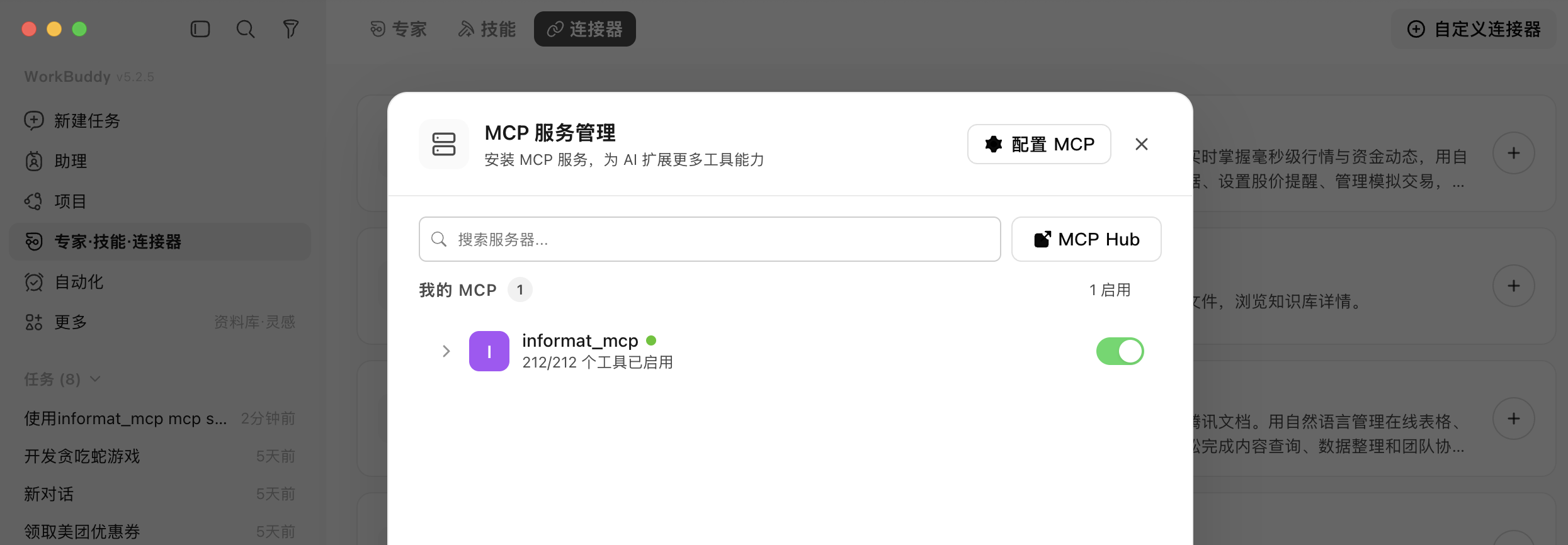The width and height of the screenshot is (1568, 545).
Task: Open 新建任务 in the sidebar
Action: [x=160, y=120]
